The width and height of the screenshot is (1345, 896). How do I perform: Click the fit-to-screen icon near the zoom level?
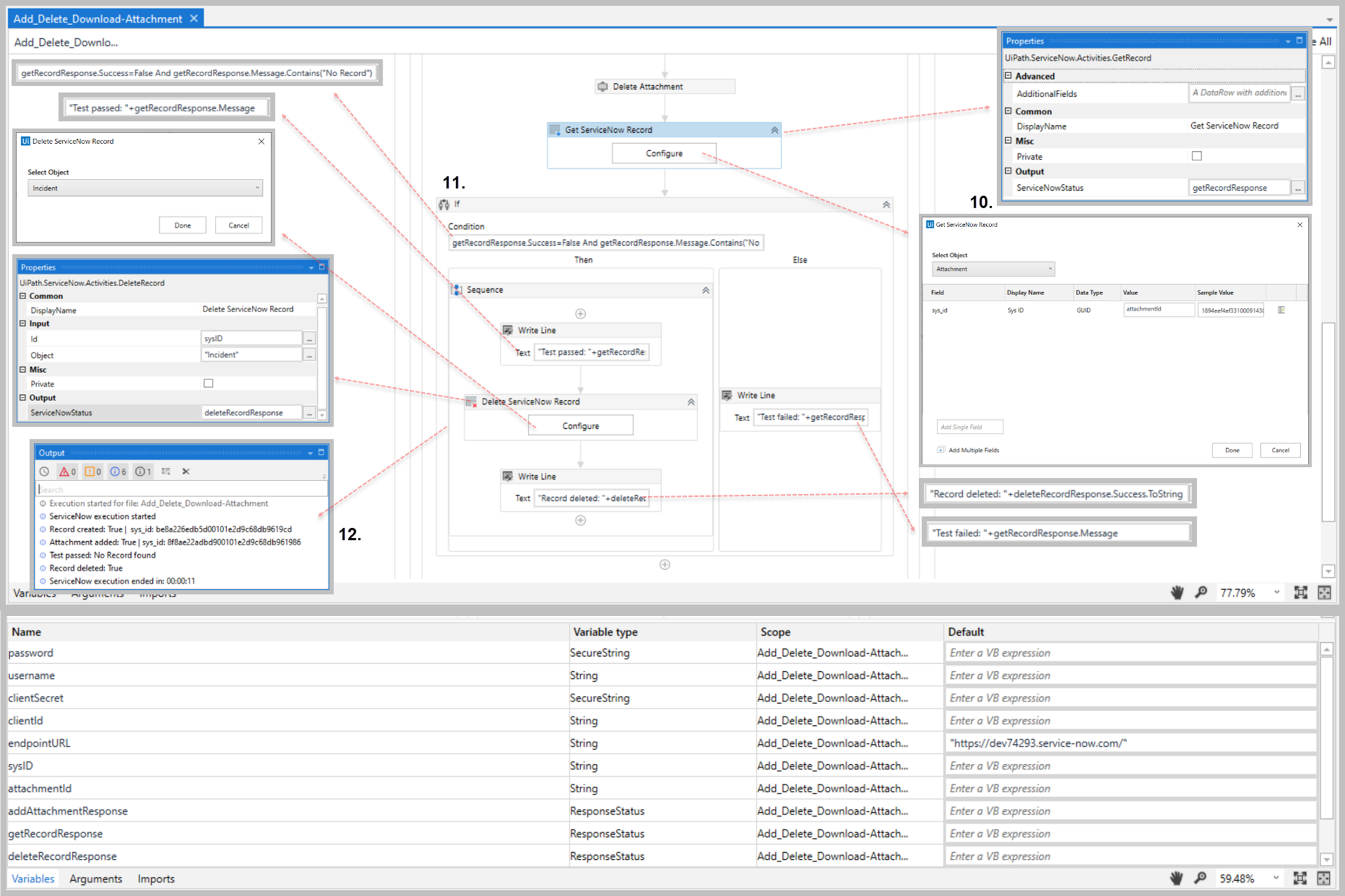(x=1300, y=593)
